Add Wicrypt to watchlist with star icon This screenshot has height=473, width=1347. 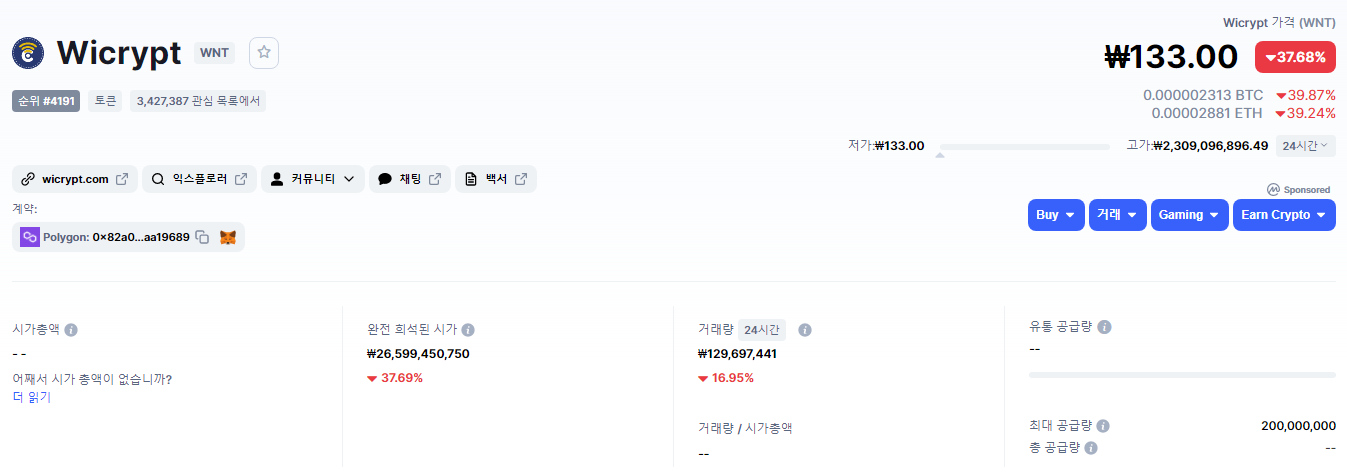pyautogui.click(x=264, y=53)
